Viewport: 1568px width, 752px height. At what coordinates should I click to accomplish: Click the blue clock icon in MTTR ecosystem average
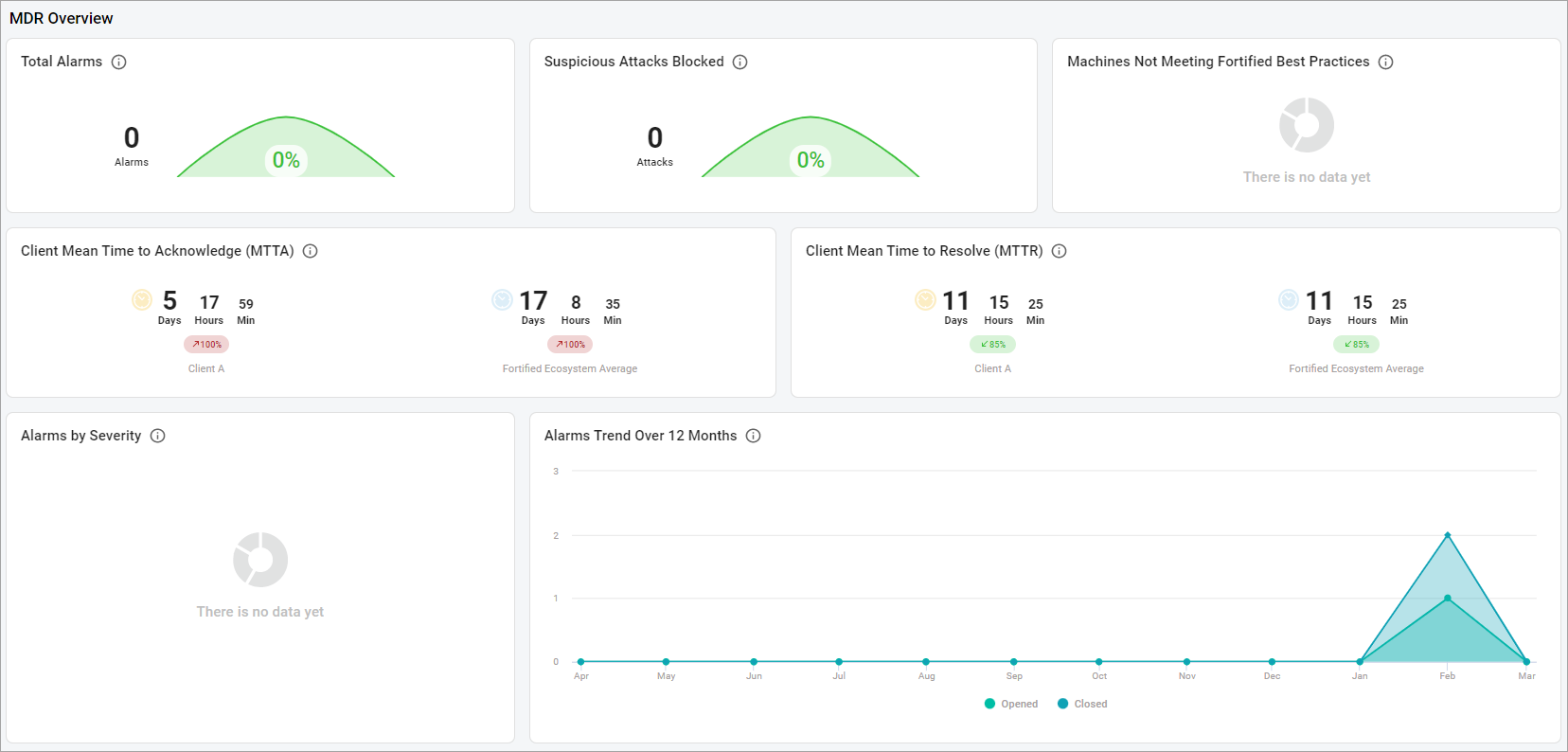[x=1289, y=300]
